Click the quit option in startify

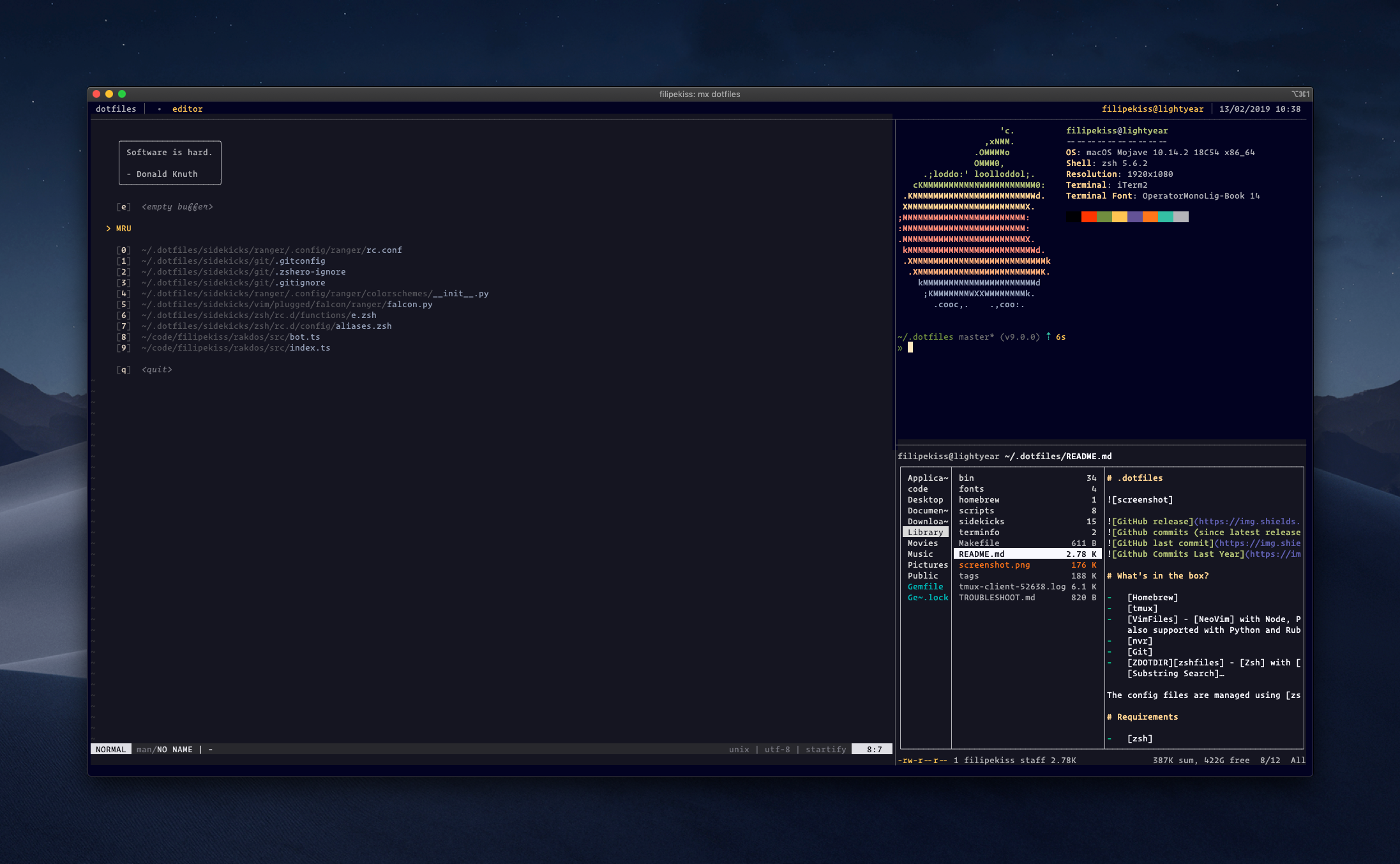(156, 370)
